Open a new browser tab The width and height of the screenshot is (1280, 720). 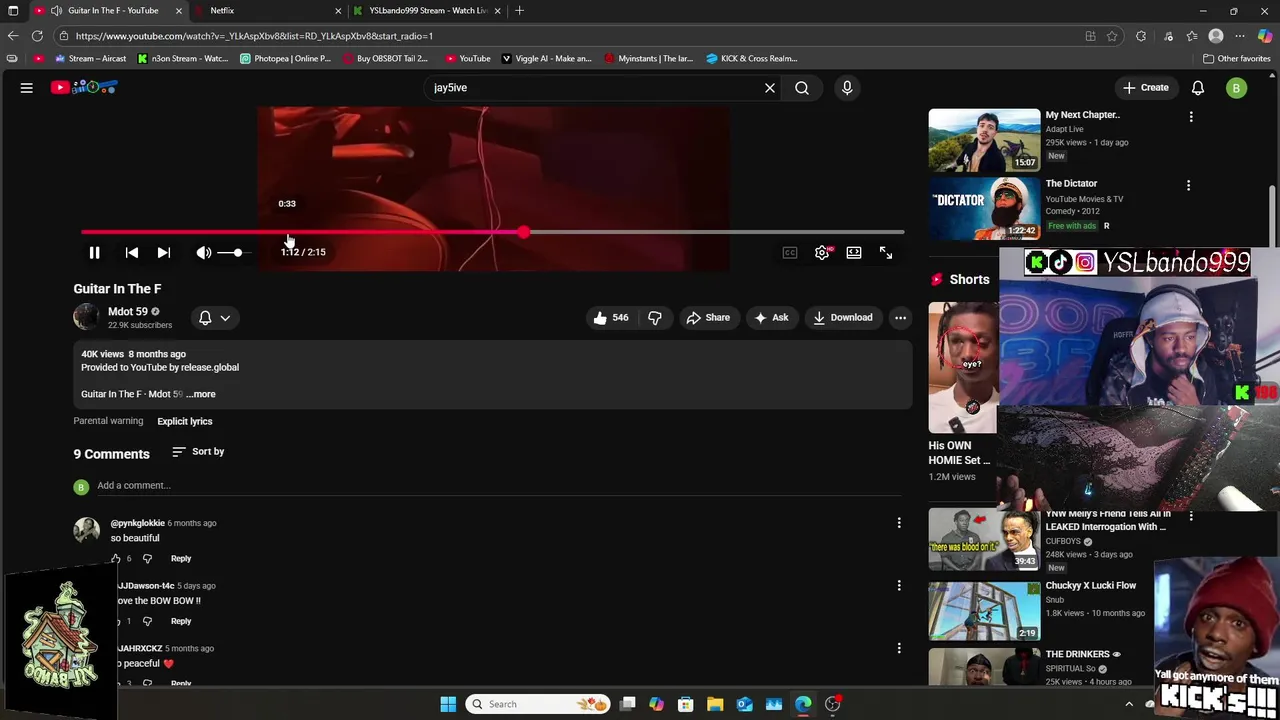519,11
